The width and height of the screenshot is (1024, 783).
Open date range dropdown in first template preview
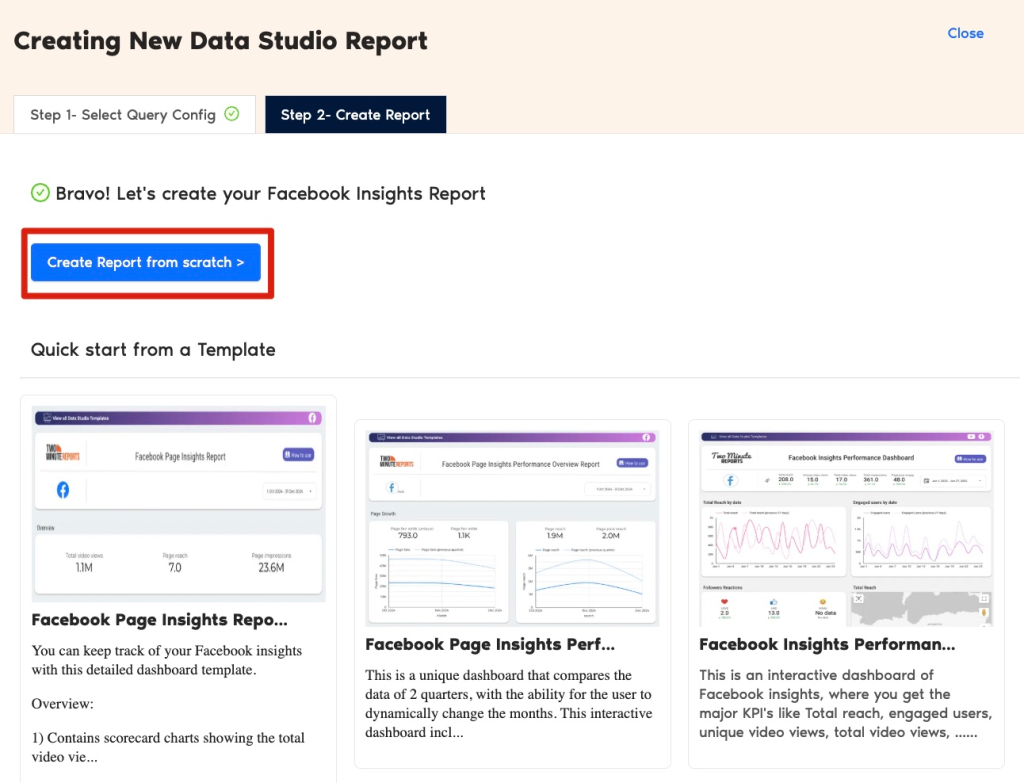point(289,490)
